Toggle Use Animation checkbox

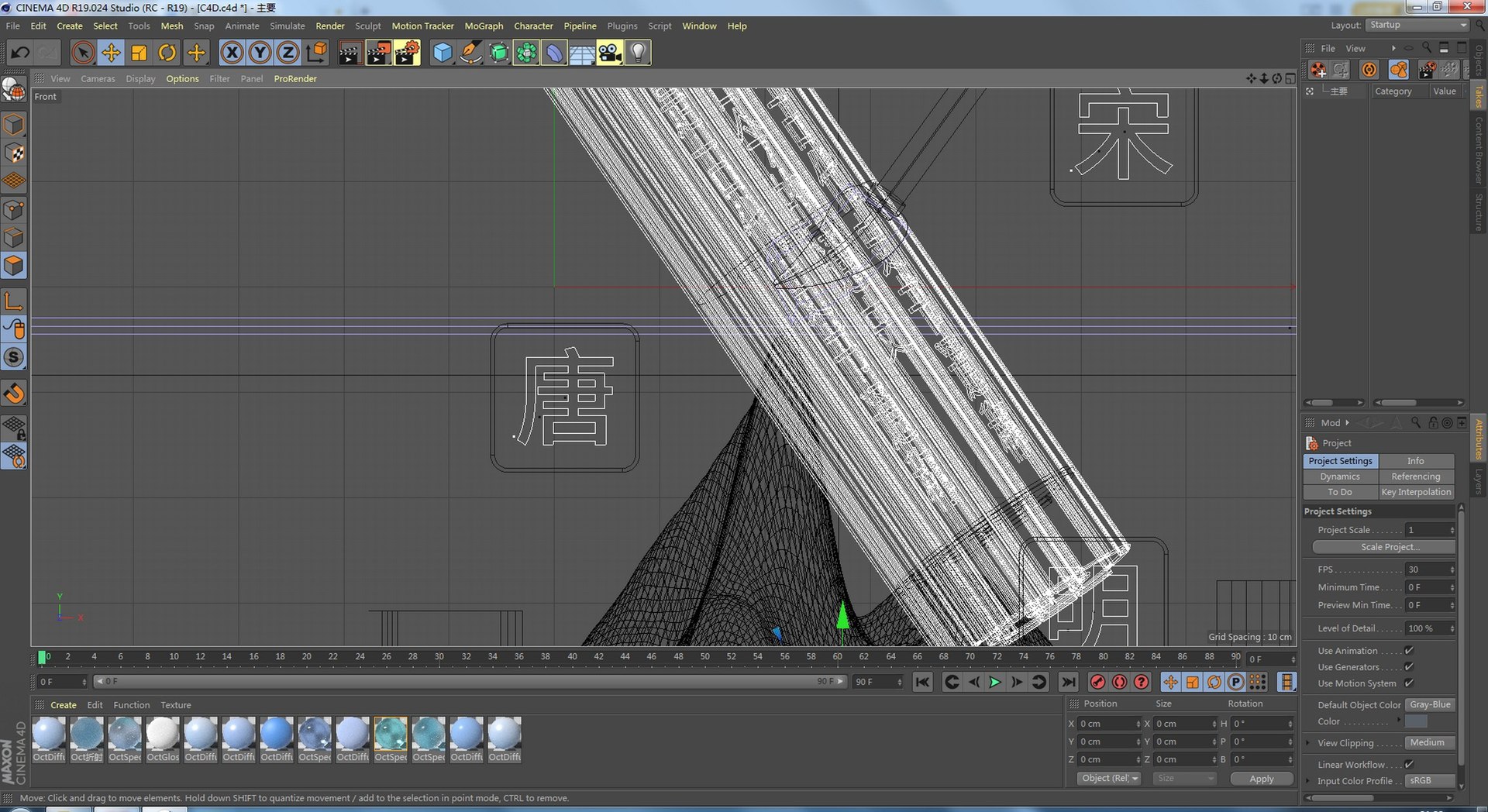pyautogui.click(x=1409, y=651)
